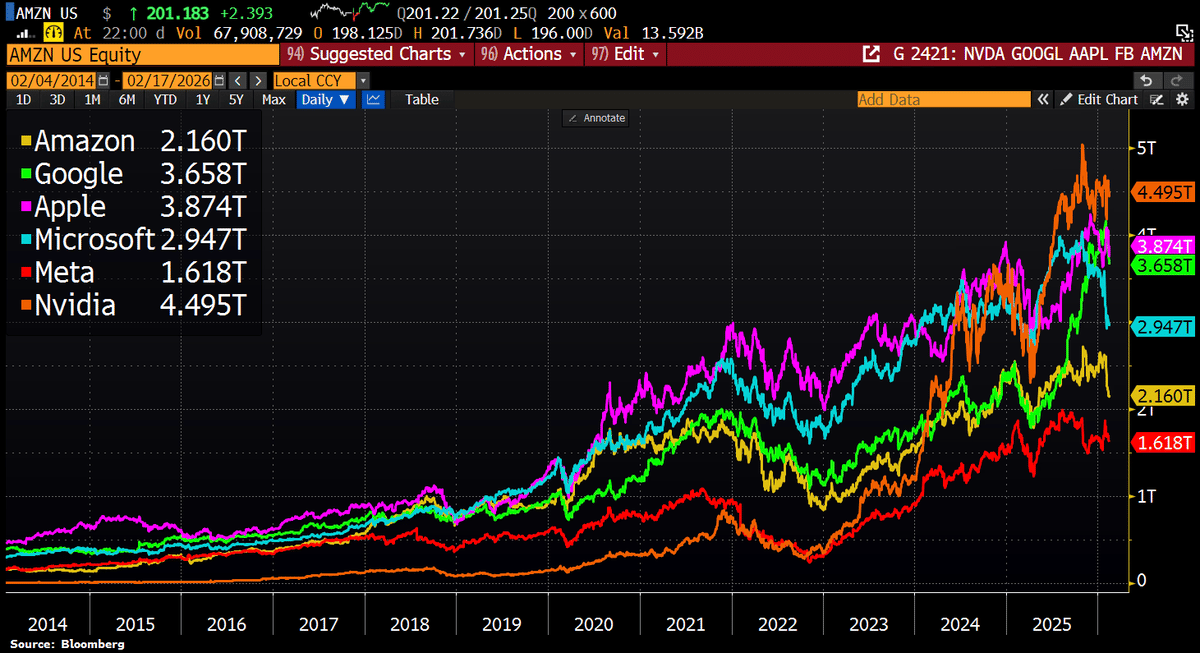Open the end date calendar picker
1200x653 pixels.
point(220,80)
